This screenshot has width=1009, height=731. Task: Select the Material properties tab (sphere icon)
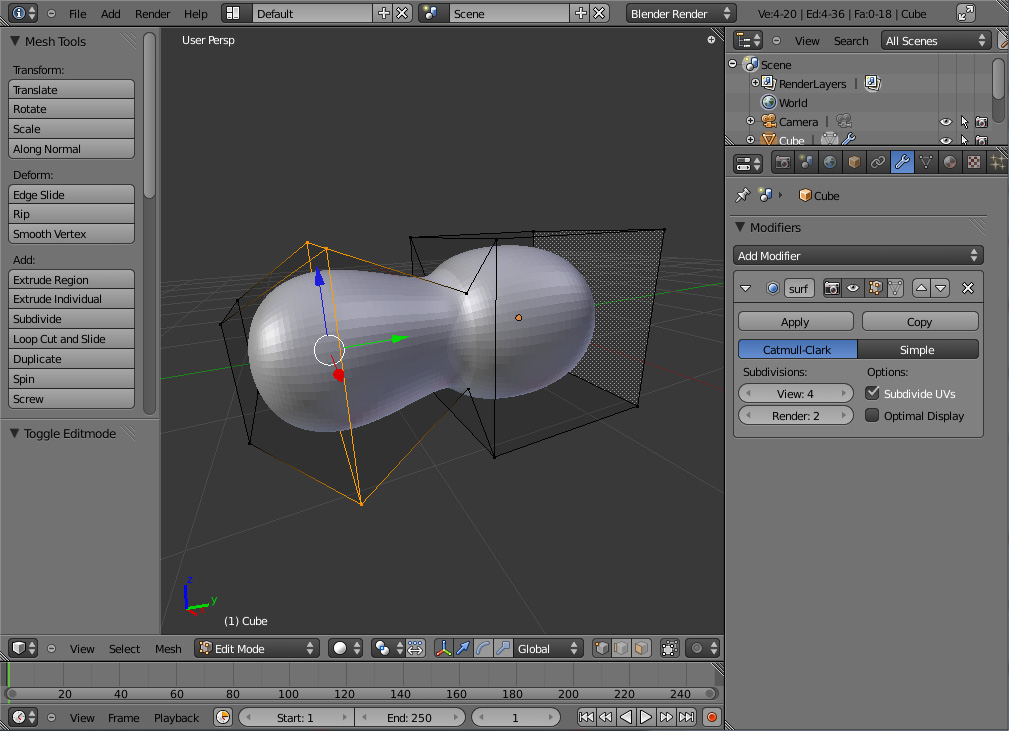[950, 162]
